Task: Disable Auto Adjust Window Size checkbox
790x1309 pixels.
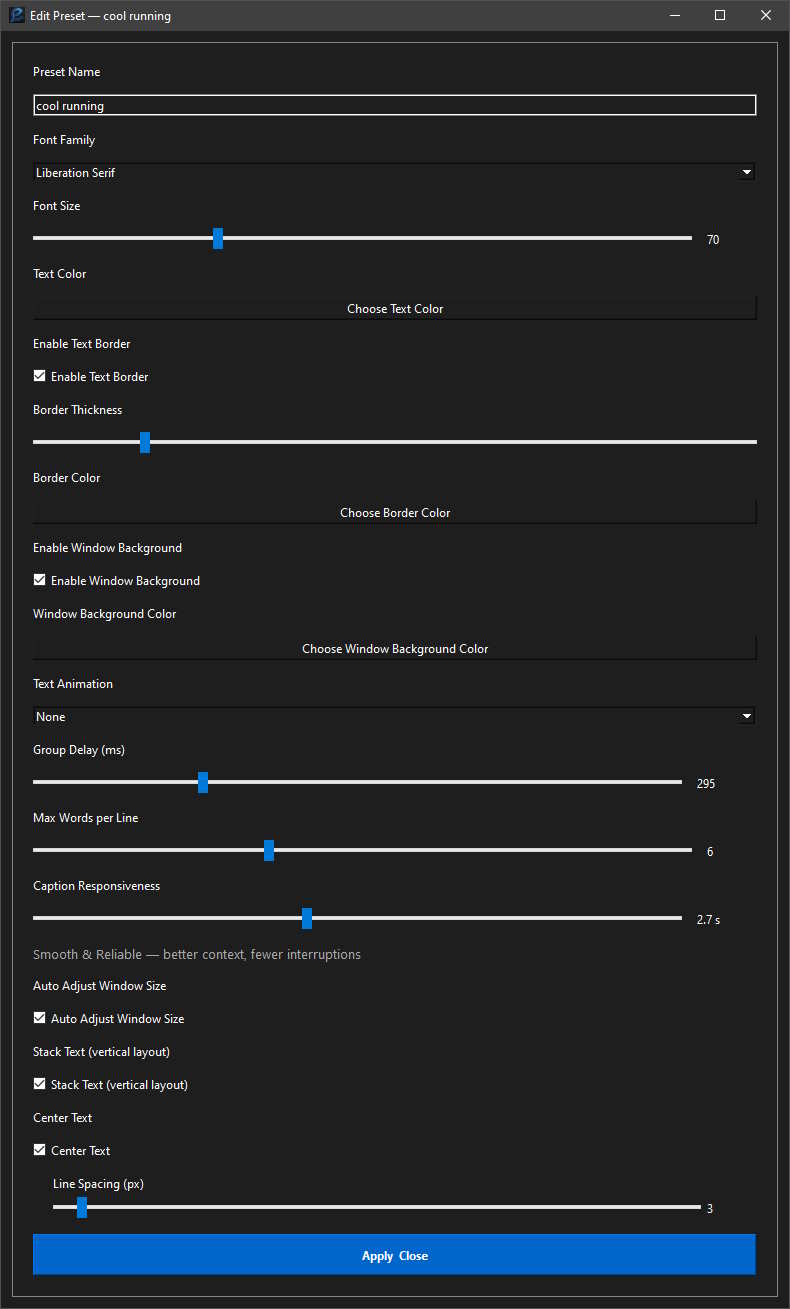Action: (x=40, y=1018)
